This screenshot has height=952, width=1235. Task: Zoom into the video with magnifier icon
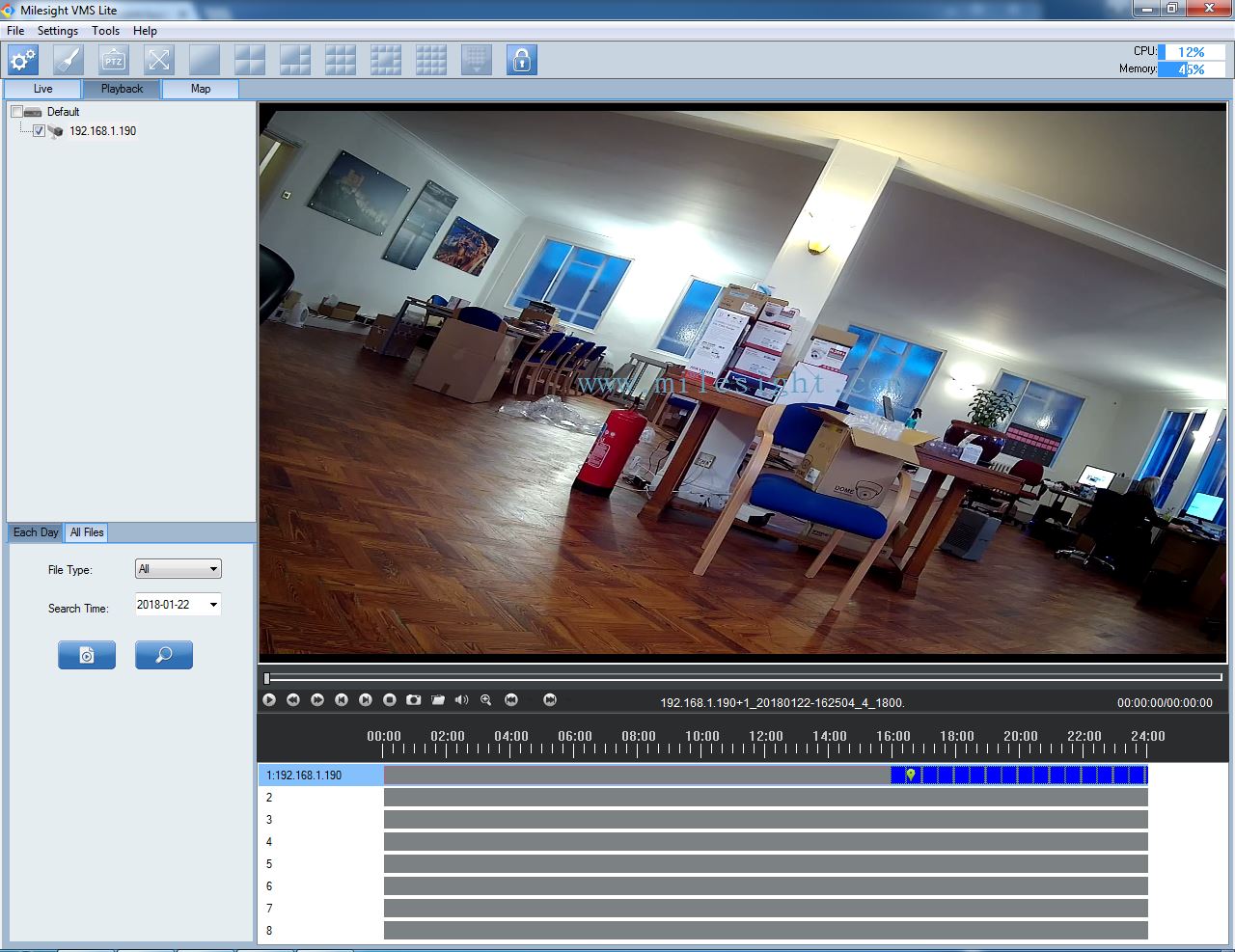coord(485,700)
